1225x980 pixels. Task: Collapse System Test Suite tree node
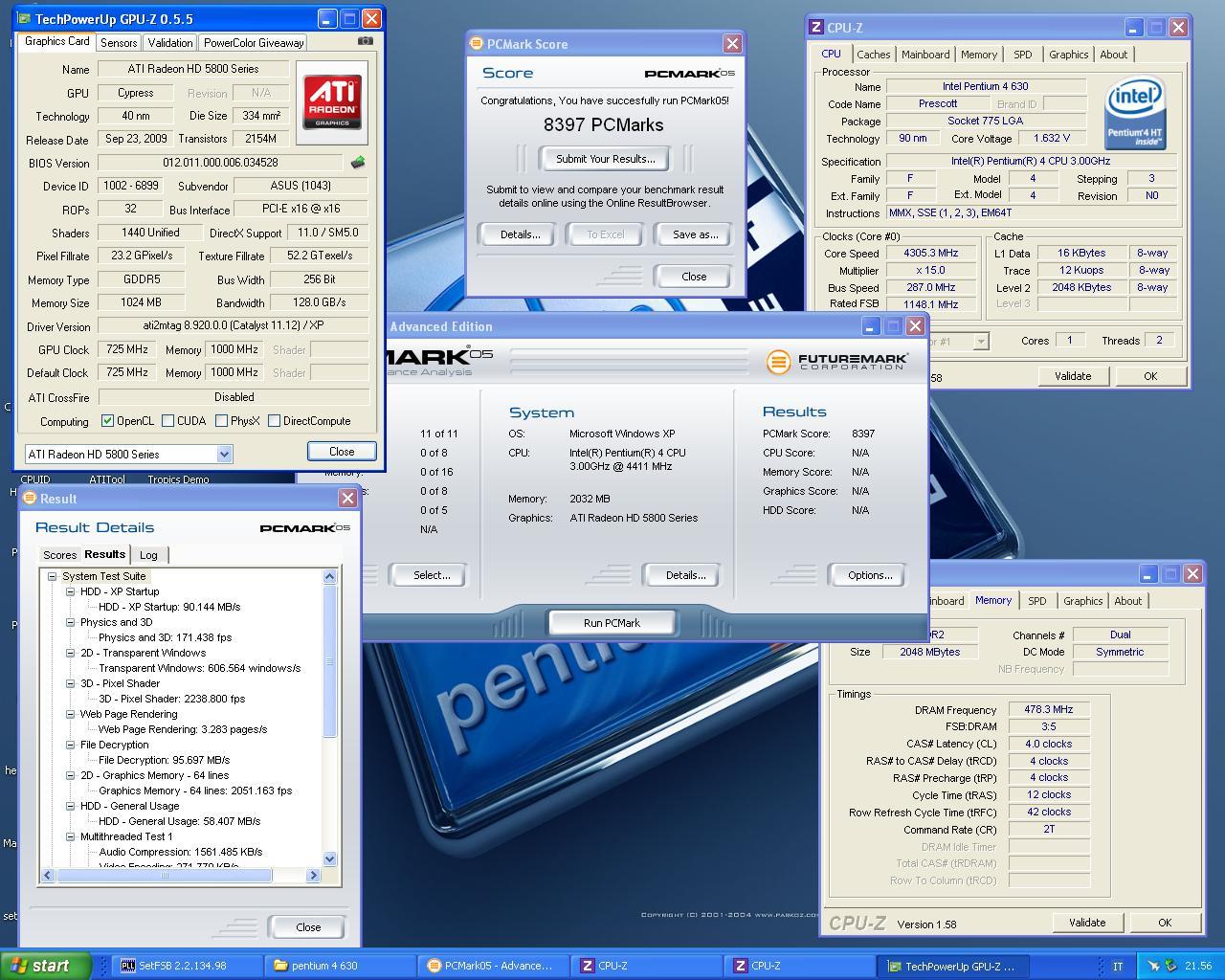click(x=52, y=576)
